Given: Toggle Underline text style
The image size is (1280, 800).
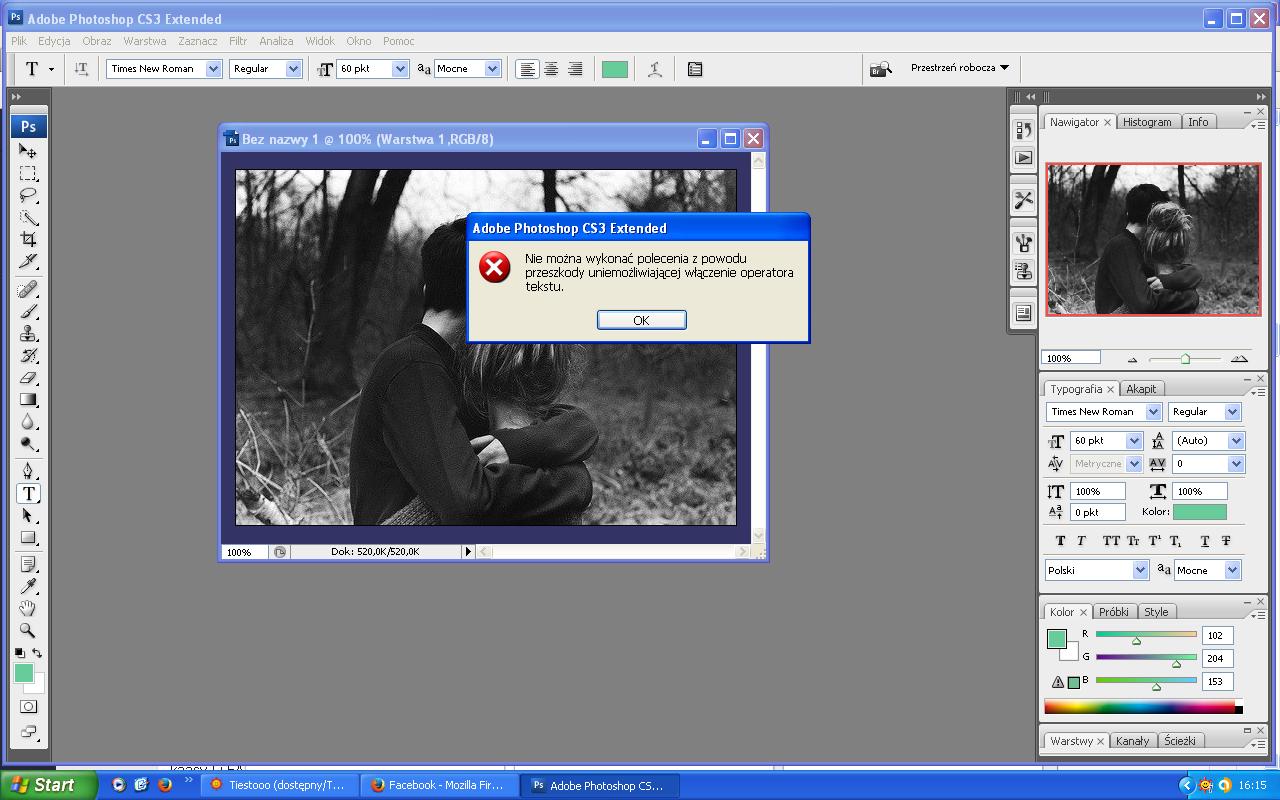Looking at the screenshot, I should point(1204,541).
